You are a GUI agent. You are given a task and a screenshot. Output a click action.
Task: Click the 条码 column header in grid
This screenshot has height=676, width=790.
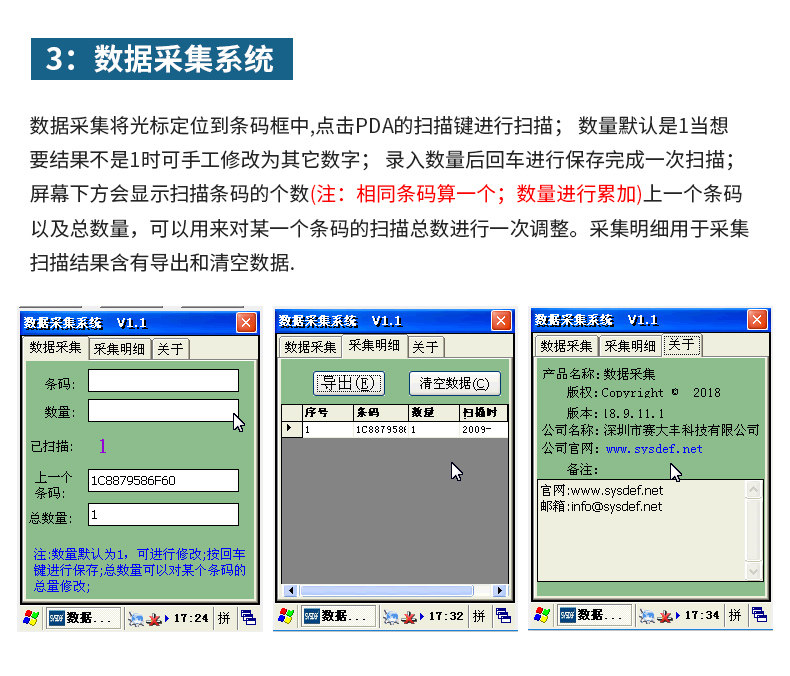coord(380,413)
